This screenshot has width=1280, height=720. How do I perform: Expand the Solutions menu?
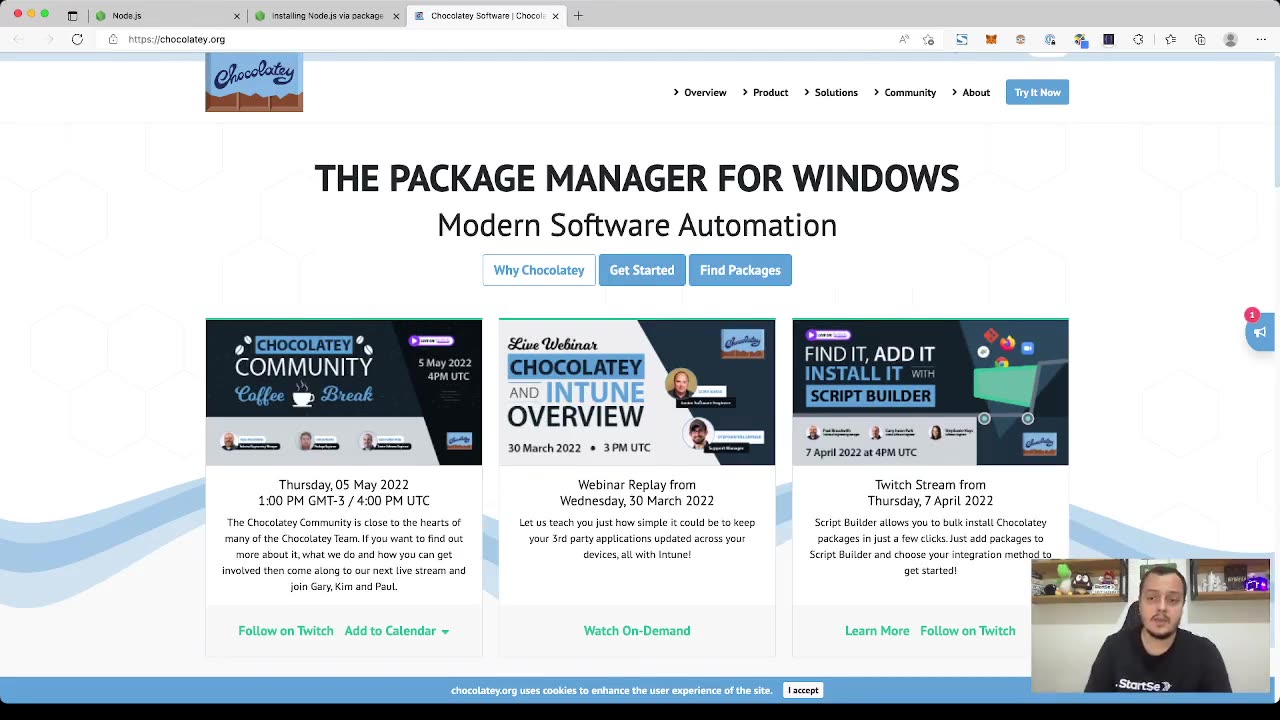click(830, 92)
